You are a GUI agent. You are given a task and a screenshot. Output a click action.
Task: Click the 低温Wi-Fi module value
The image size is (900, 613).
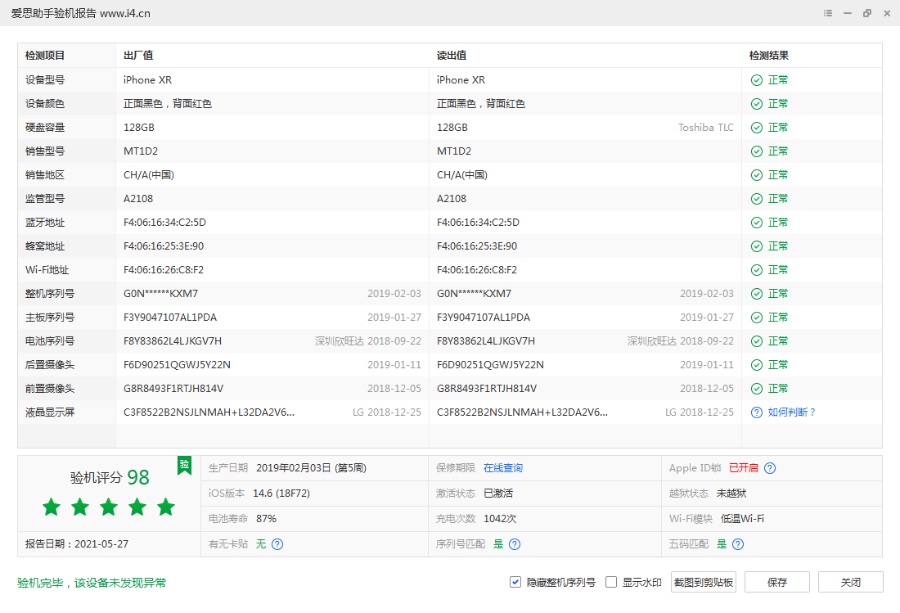(x=742, y=518)
